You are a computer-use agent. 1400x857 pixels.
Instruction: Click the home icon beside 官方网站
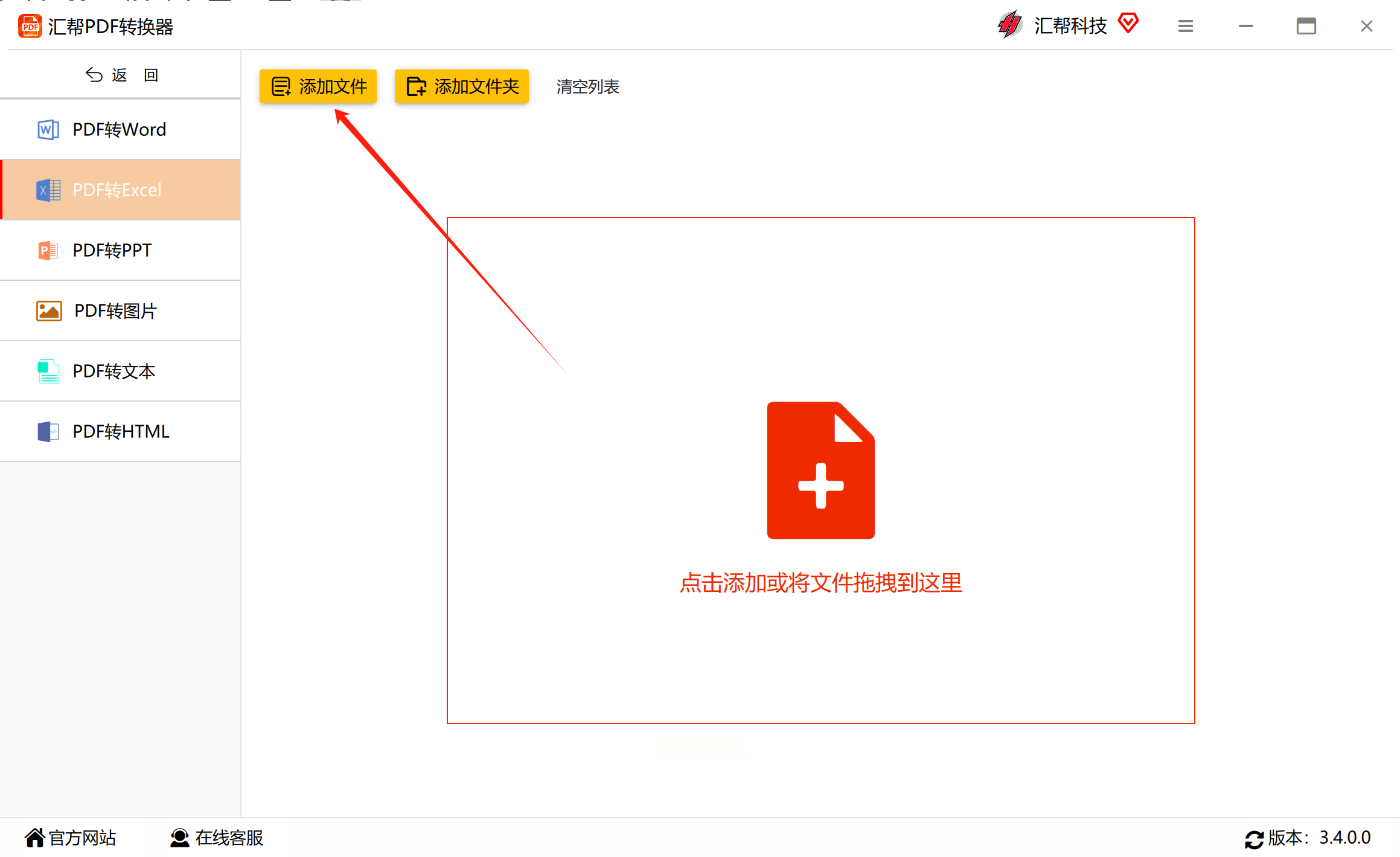point(35,838)
